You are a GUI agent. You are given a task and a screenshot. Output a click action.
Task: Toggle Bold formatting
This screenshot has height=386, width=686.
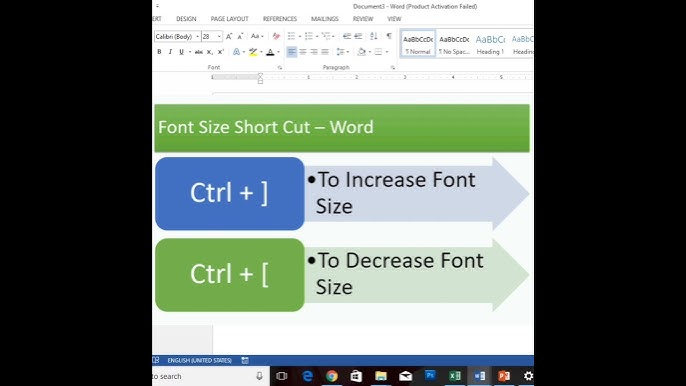click(x=159, y=52)
